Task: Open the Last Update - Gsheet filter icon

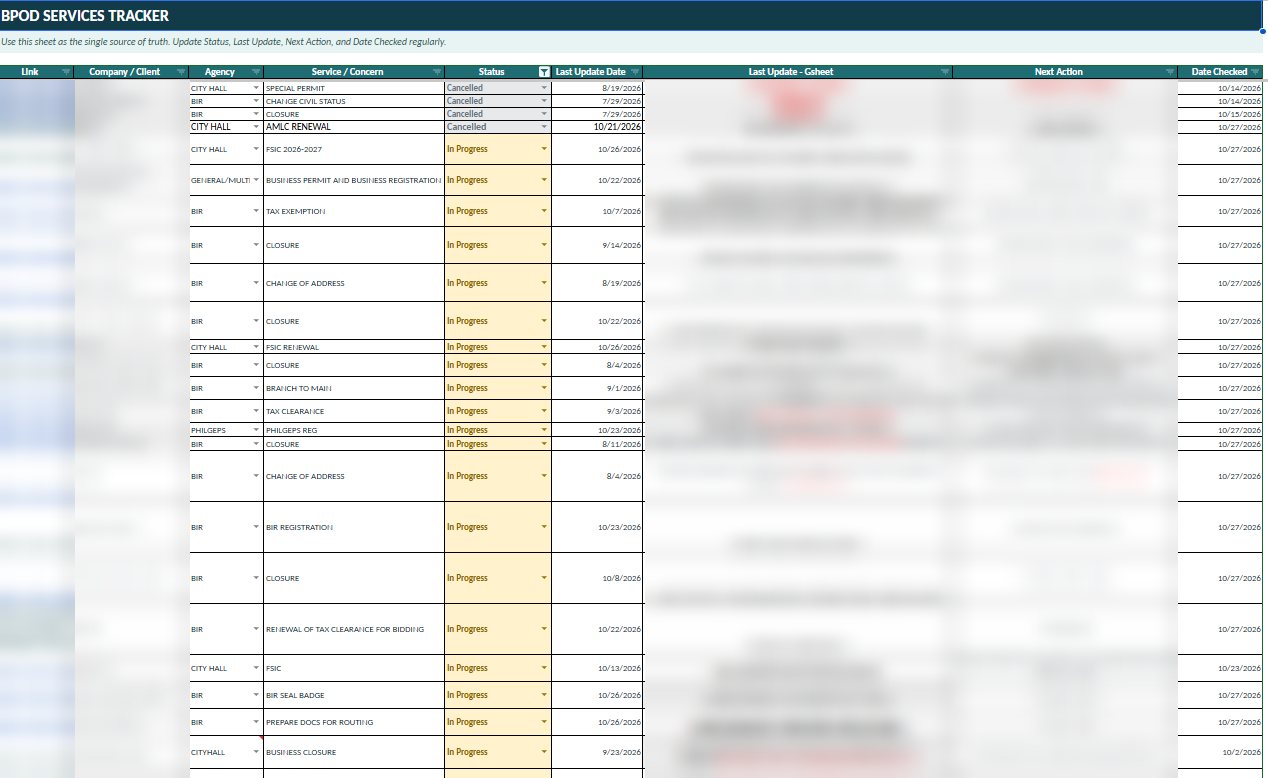Action: (945, 72)
